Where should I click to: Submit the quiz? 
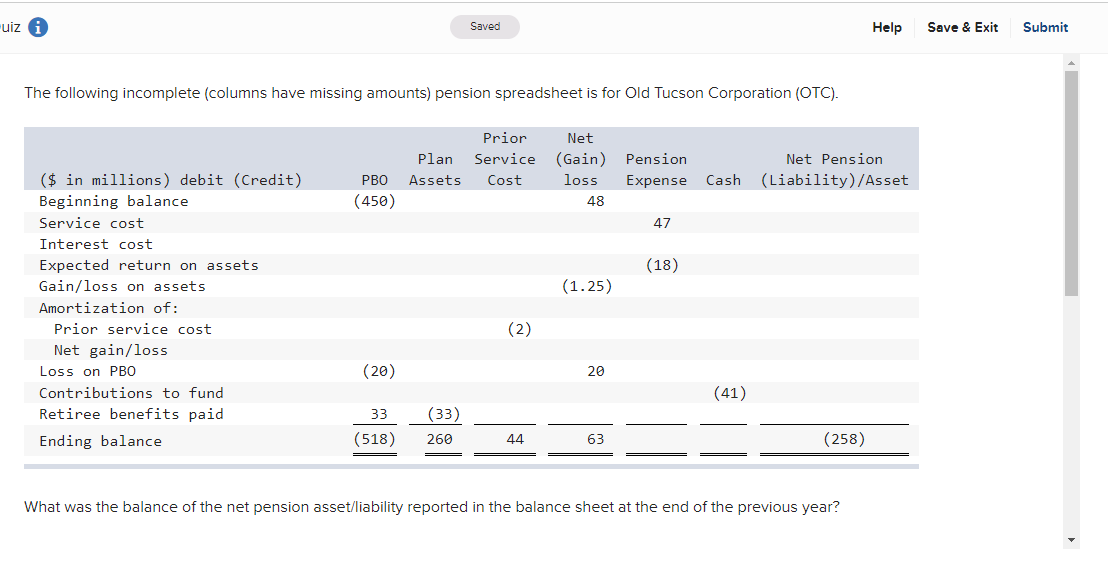coord(1045,28)
